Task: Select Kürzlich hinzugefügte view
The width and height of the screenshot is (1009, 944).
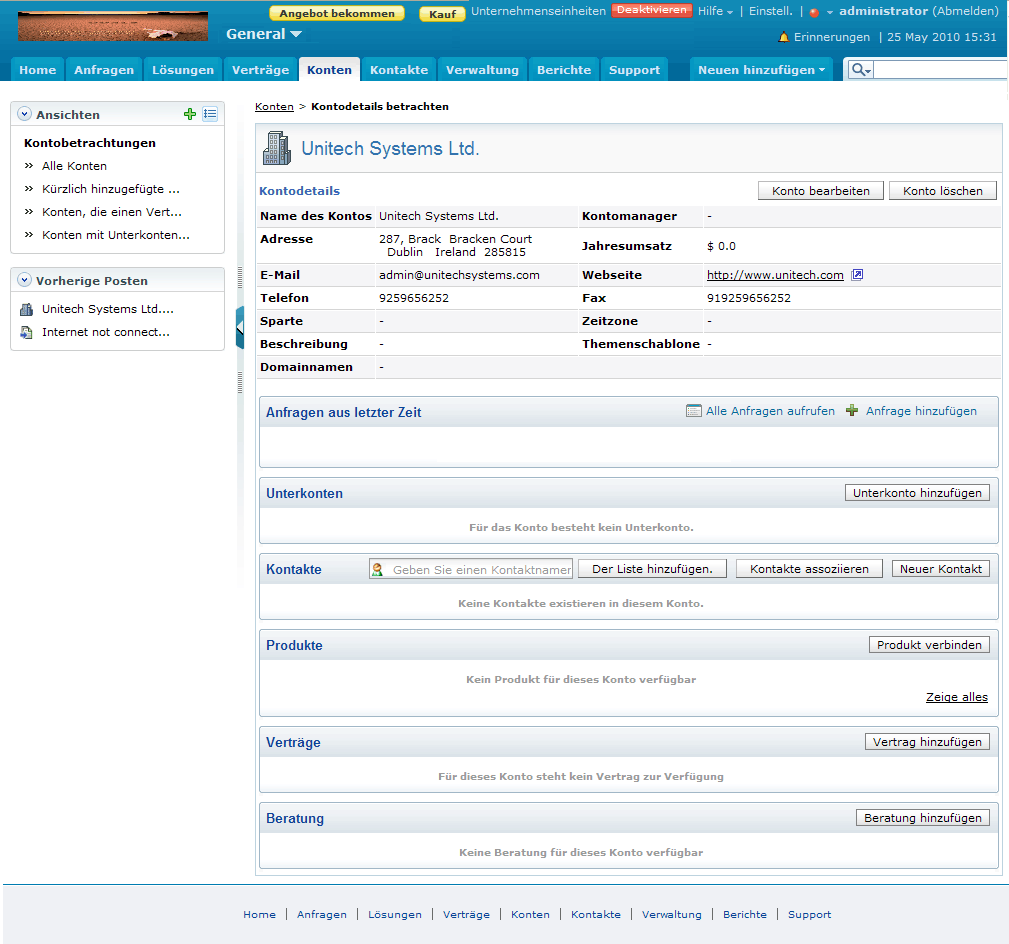Action: click(111, 189)
